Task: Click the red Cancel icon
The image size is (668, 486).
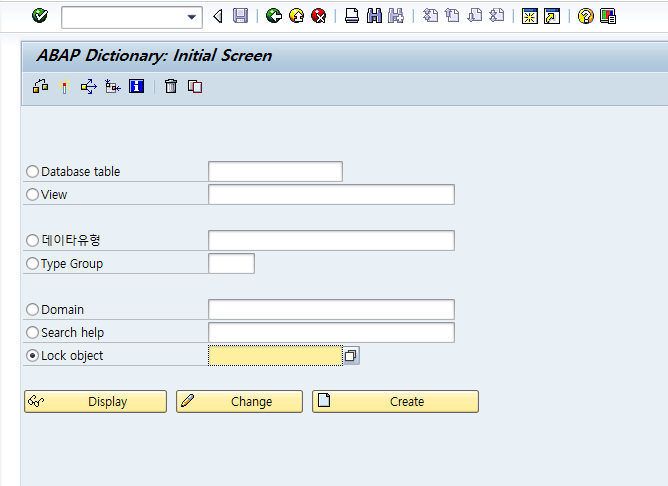Action: pos(318,16)
